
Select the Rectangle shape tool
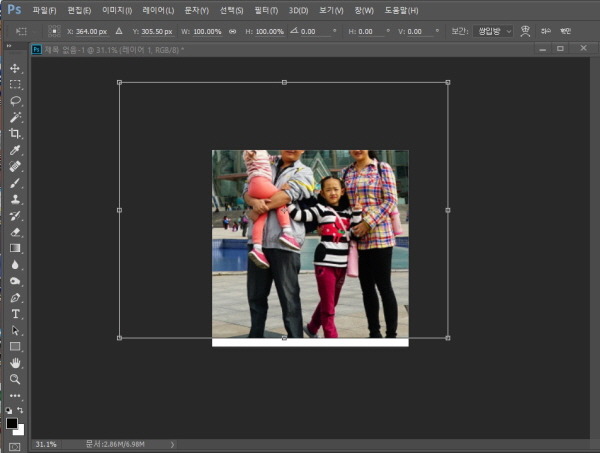tap(15, 347)
